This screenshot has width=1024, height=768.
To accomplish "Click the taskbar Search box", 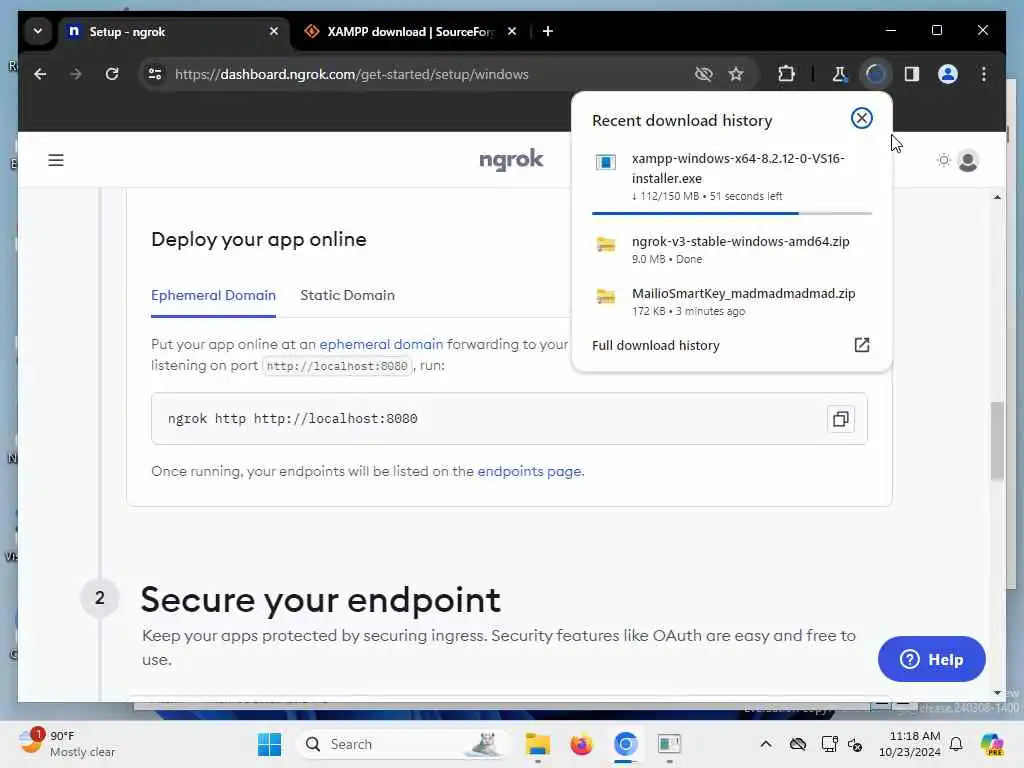I will coord(404,744).
